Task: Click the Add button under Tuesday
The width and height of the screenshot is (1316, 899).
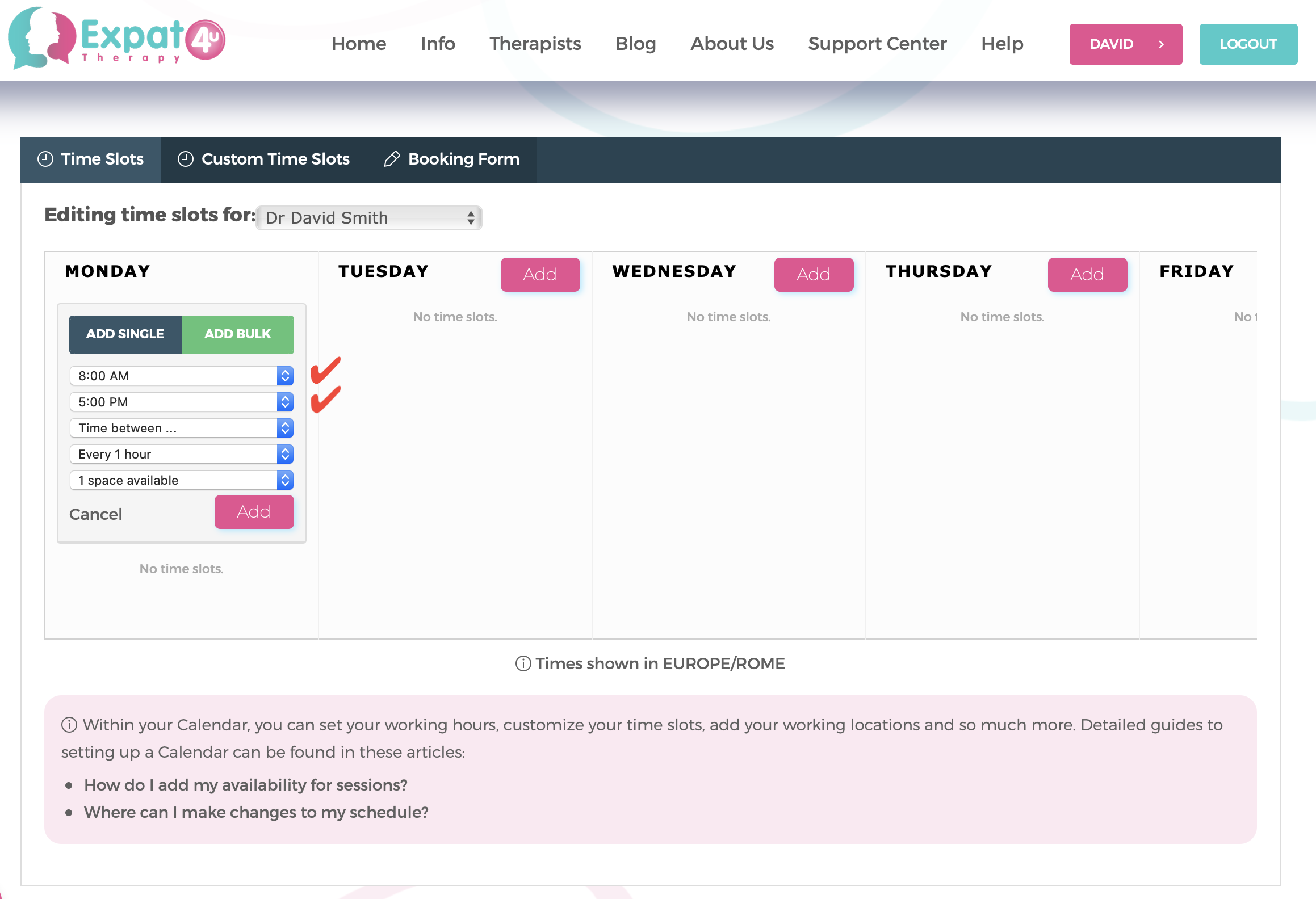Action: pos(540,275)
